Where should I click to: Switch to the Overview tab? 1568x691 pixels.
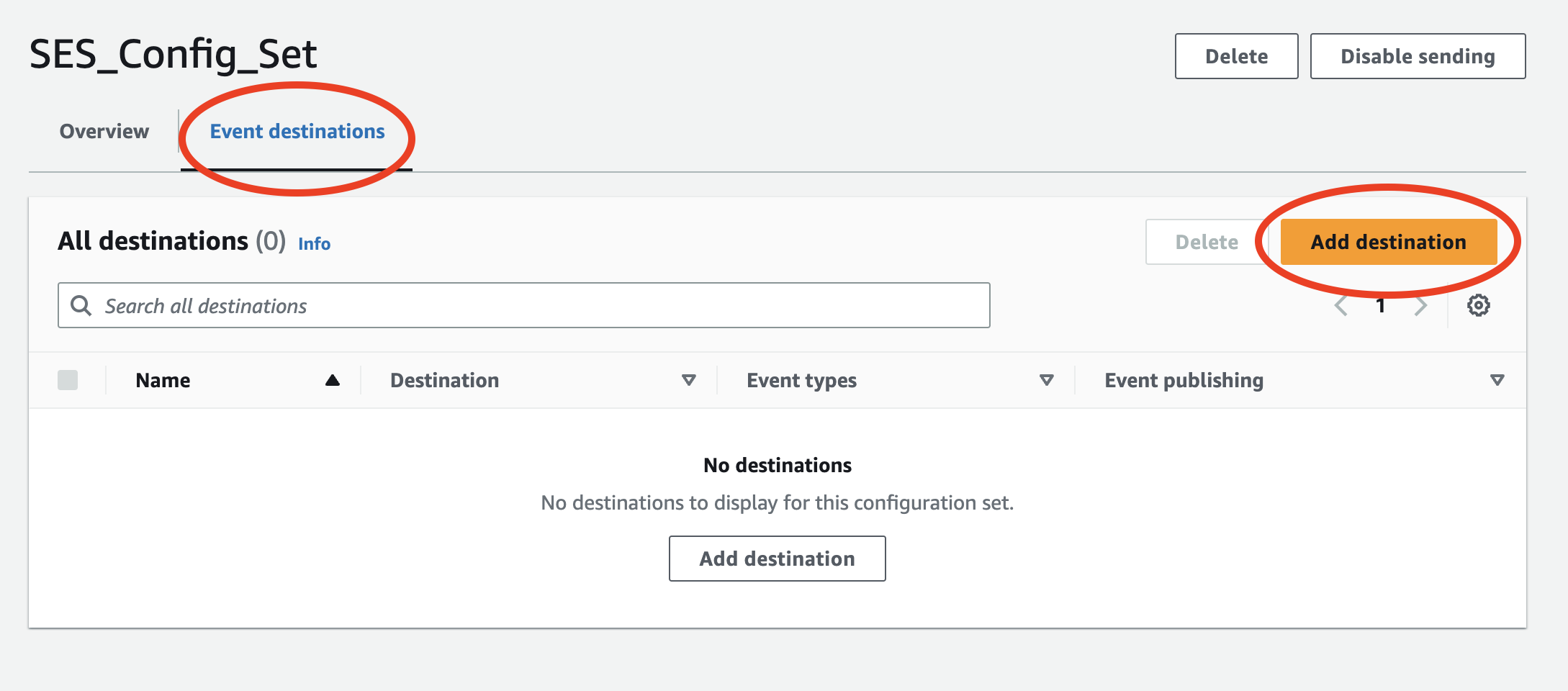coord(104,131)
